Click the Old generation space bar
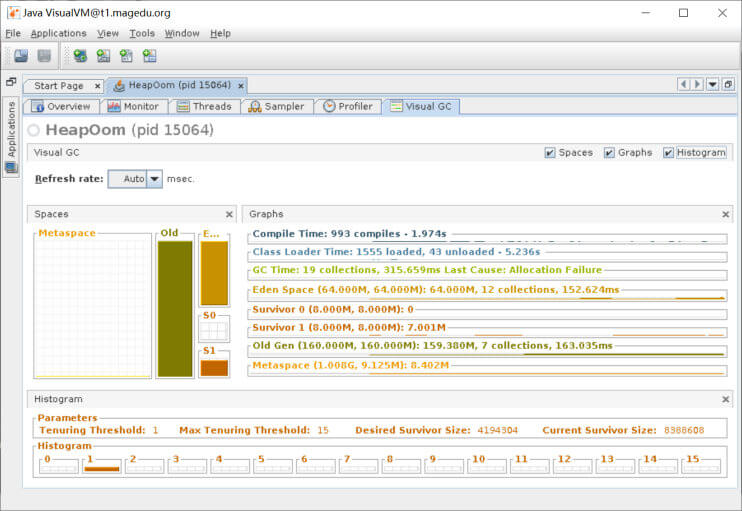The image size is (742, 511). pyautogui.click(x=175, y=308)
